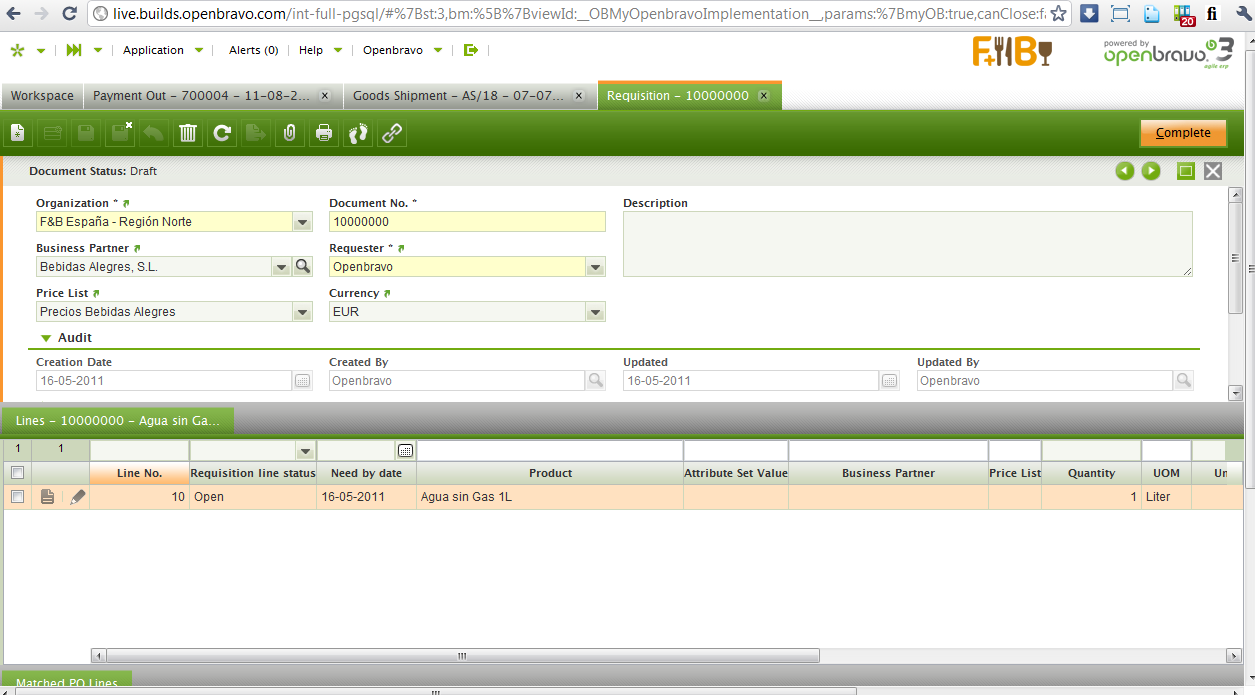Open the Business Partner dropdown arrow
This screenshot has height=695, width=1255.
[x=282, y=267]
